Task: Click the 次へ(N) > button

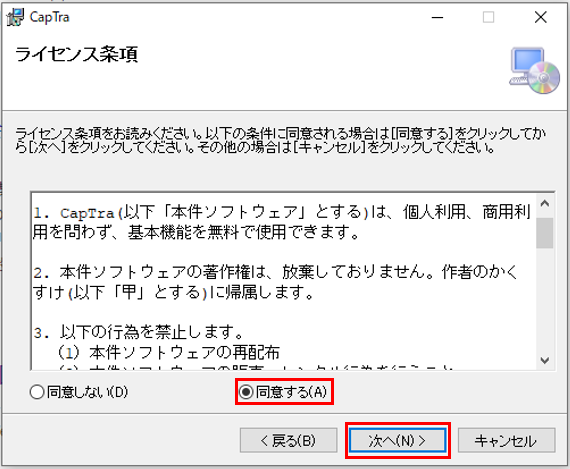Action: pos(398,440)
